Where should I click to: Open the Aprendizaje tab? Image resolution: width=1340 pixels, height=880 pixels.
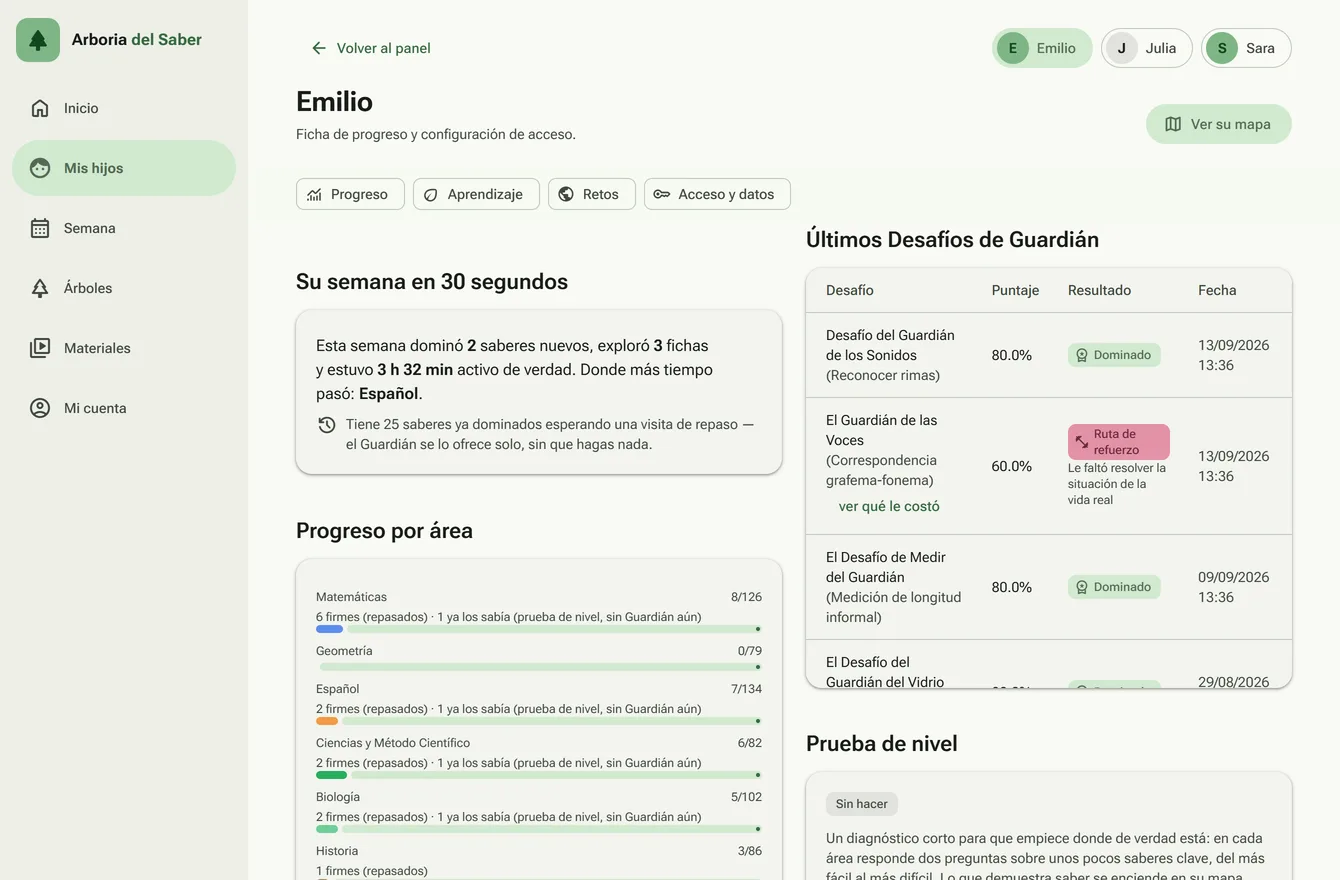(476, 194)
